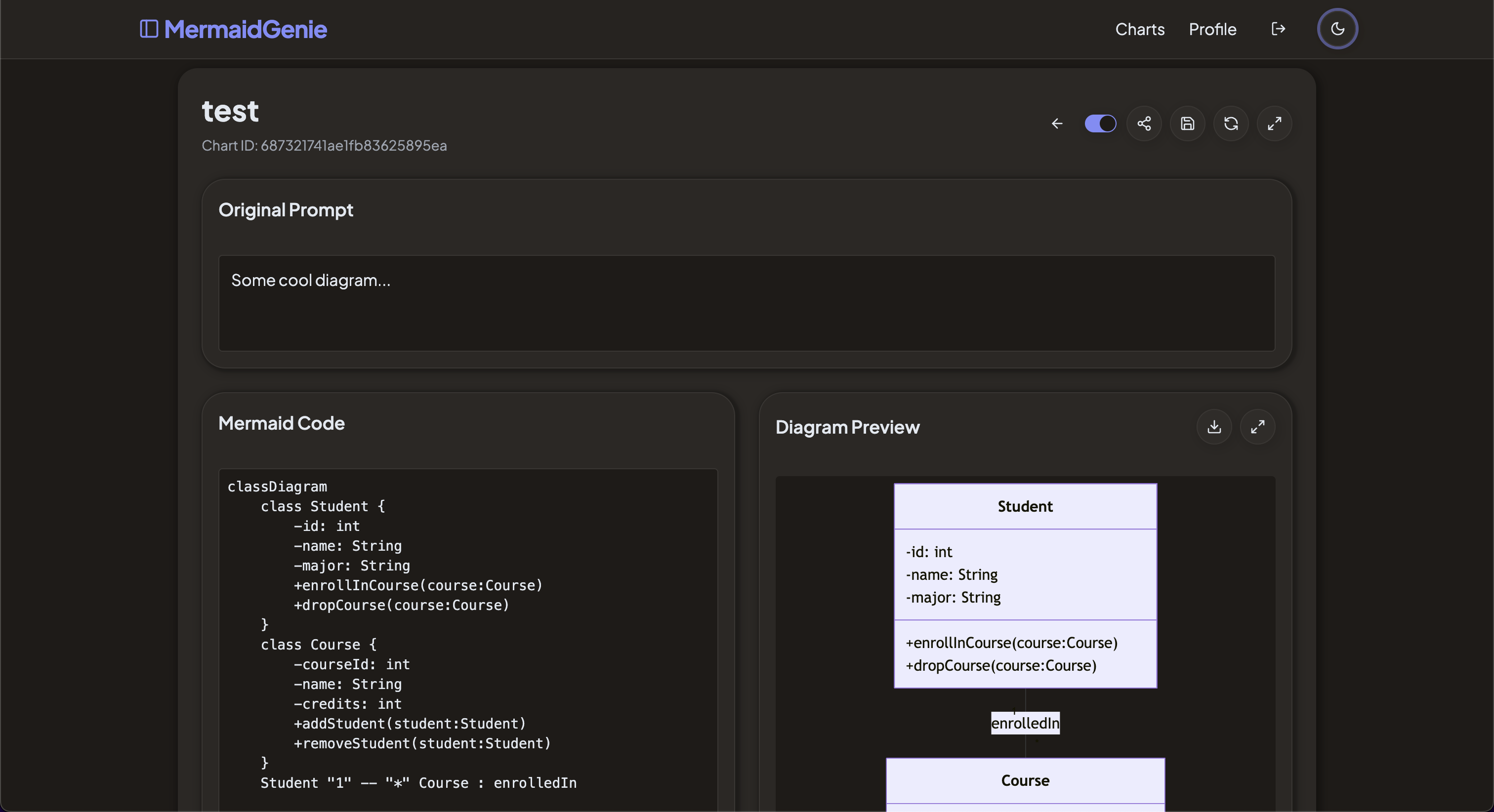Viewport: 1494px width, 812px height.
Task: Click the Diagram Preview heading
Action: tap(847, 427)
